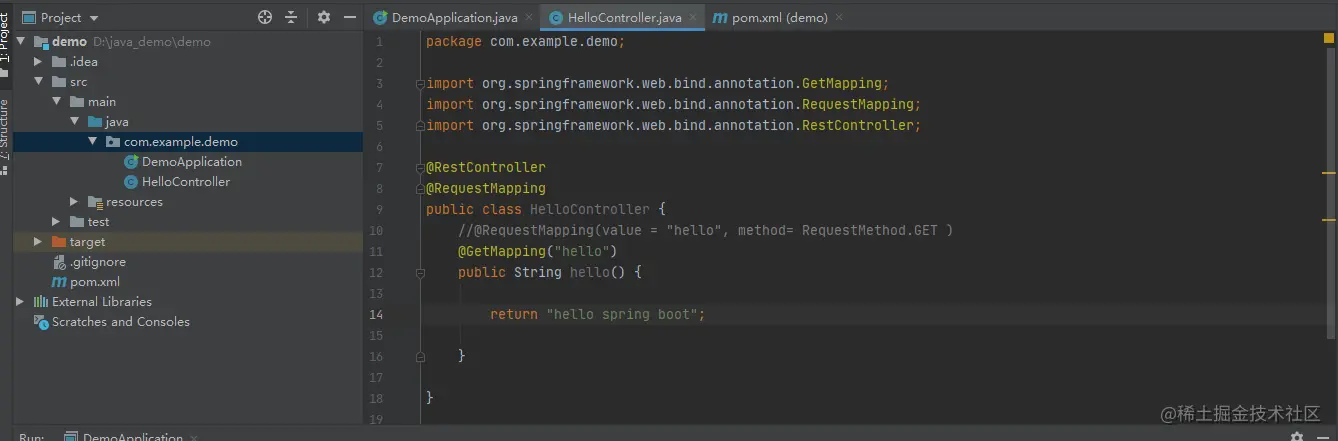Click line number 14 in gutter
The image size is (1338, 441).
pos(376,314)
